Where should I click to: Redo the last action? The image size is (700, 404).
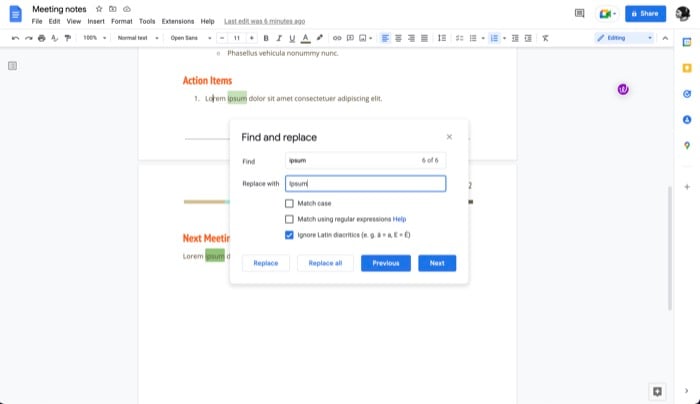pyautogui.click(x=29, y=38)
